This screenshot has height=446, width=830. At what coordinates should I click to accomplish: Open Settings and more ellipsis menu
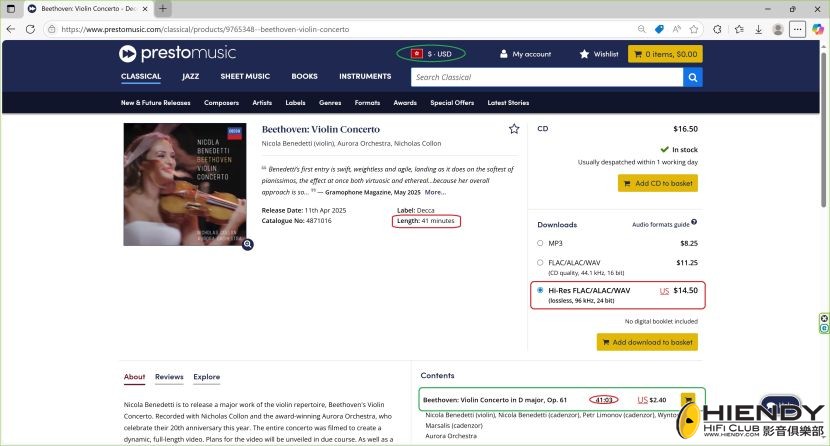coord(797,29)
